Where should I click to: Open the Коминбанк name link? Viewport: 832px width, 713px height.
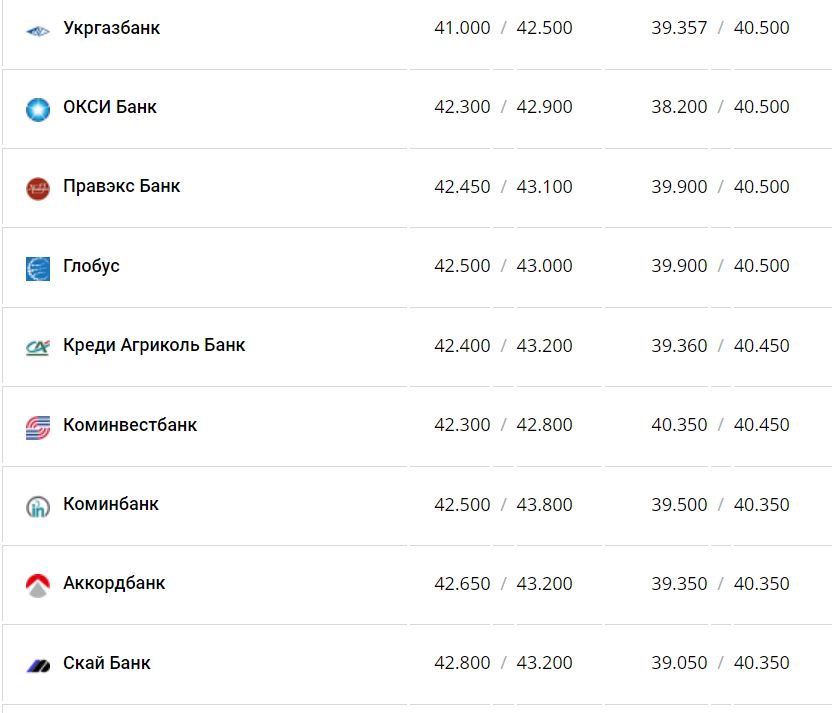(110, 504)
